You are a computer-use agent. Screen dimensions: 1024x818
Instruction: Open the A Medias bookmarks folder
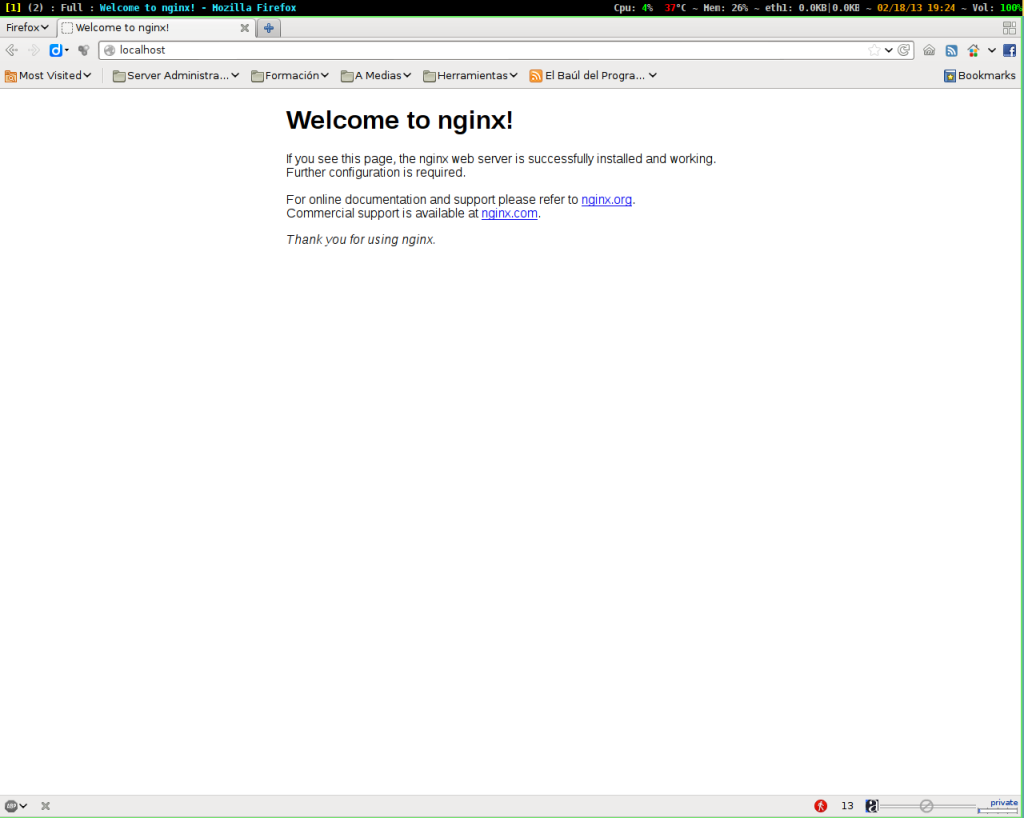click(376, 76)
